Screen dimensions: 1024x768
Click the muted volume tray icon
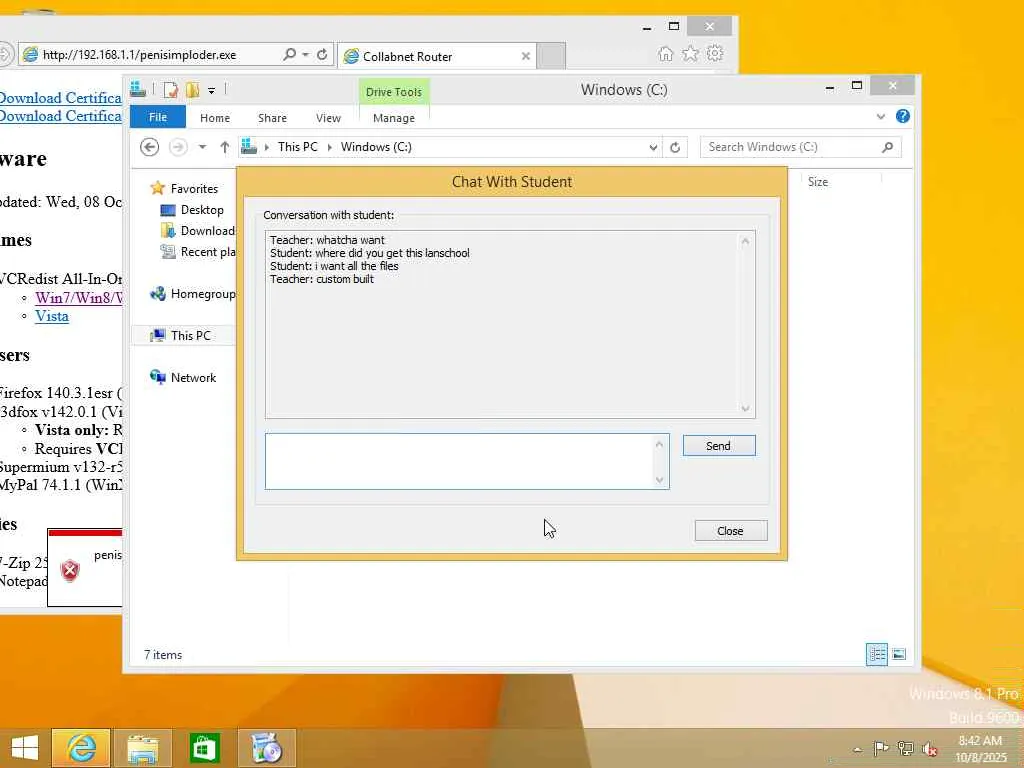click(x=929, y=748)
